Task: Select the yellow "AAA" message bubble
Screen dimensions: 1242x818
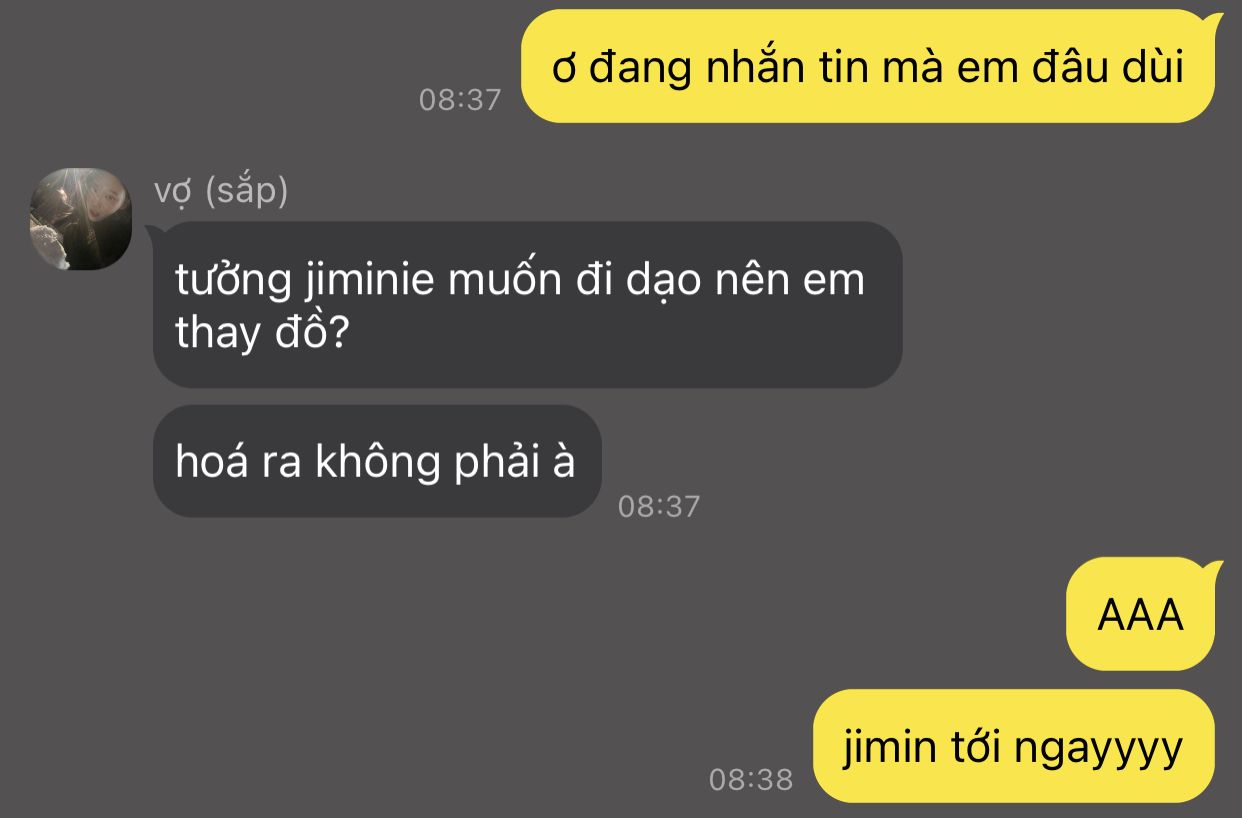Action: (x=1141, y=614)
